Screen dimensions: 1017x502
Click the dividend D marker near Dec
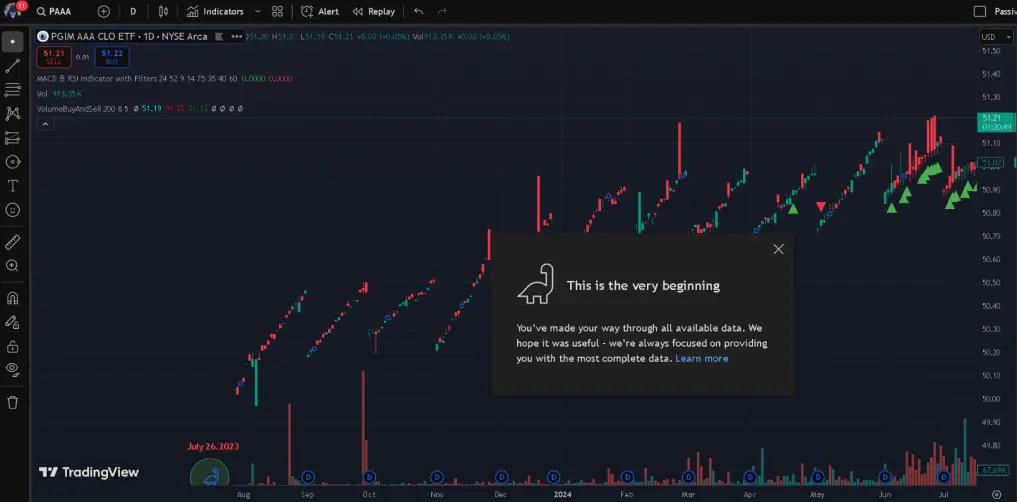tap(501, 477)
